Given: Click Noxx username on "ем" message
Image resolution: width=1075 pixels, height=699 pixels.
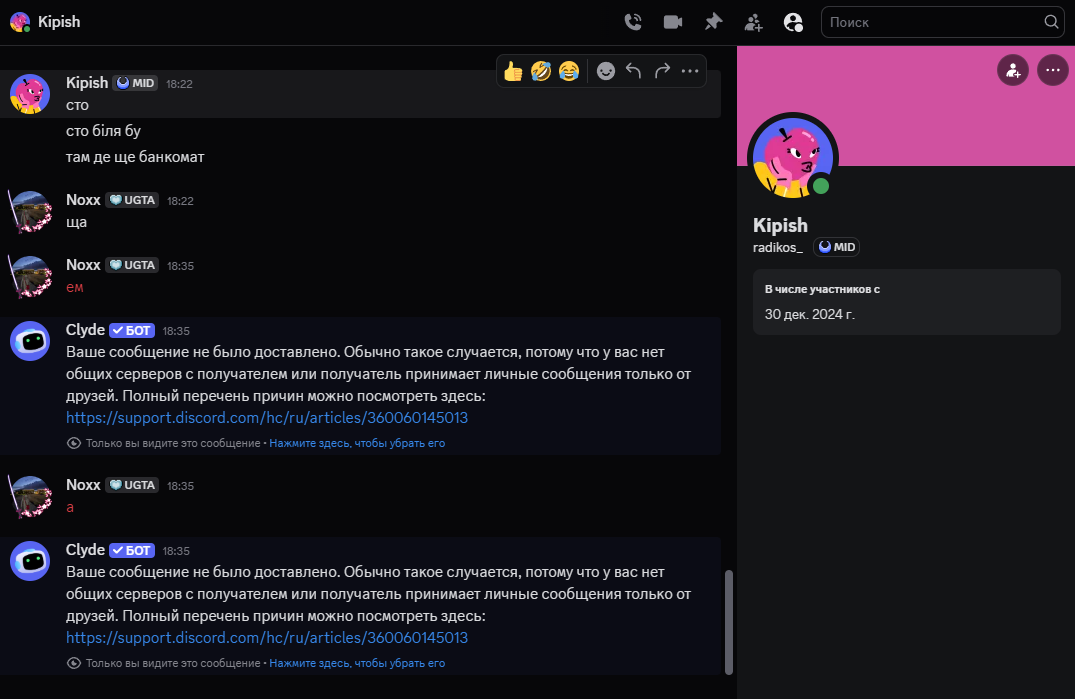Looking at the screenshot, I should (83, 265).
